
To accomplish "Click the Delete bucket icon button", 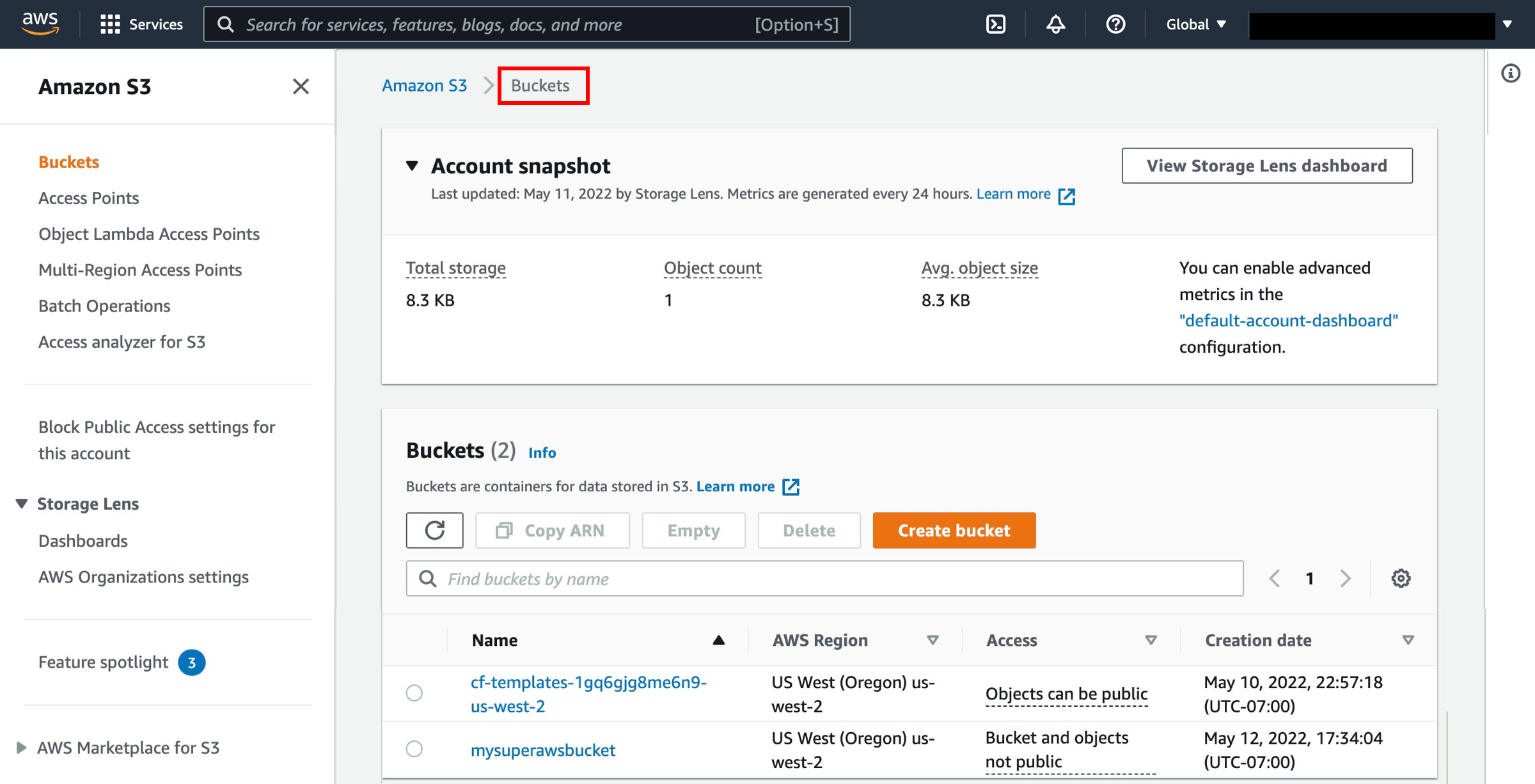I will point(808,530).
